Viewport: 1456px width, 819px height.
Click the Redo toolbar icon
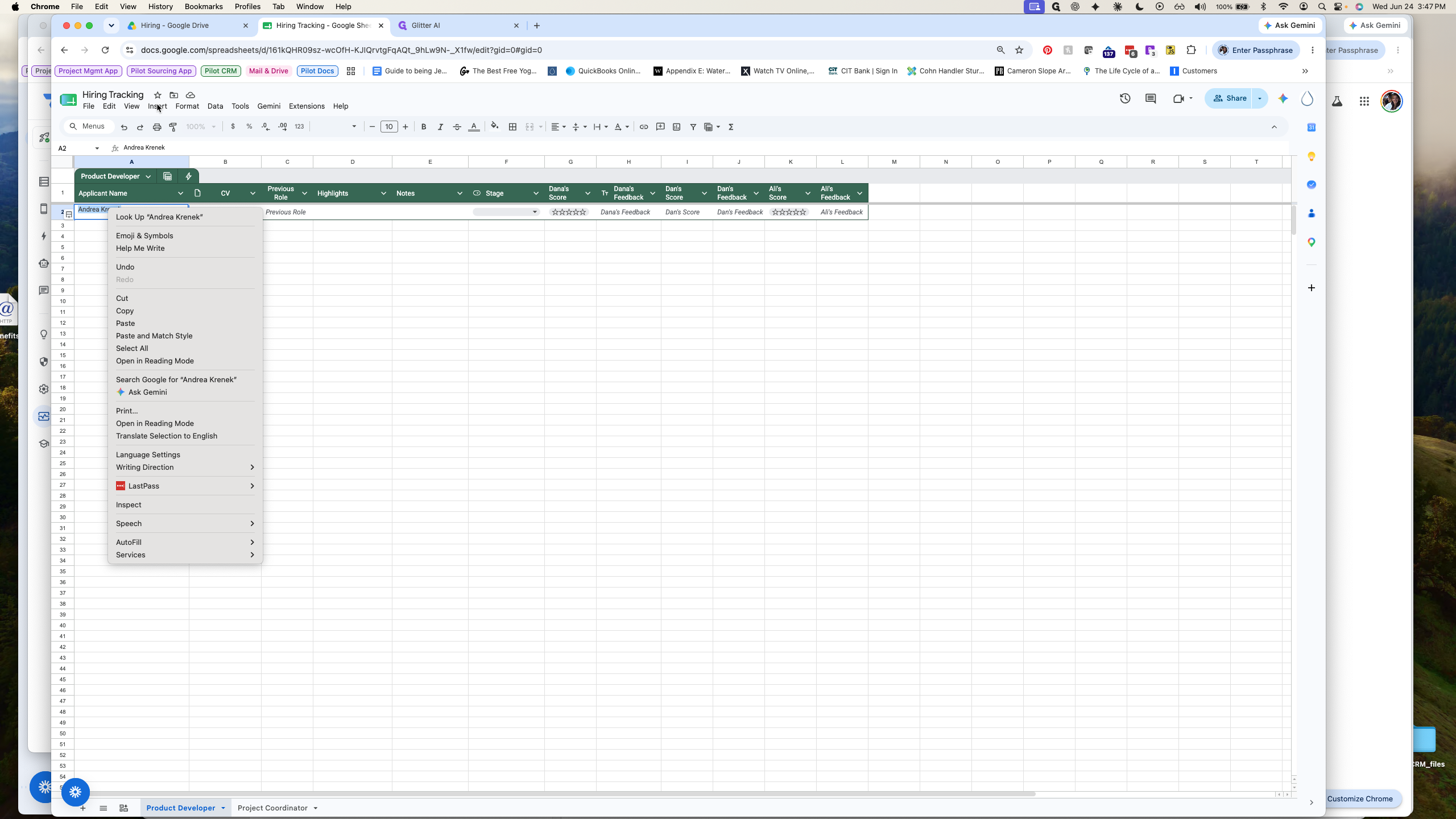[x=140, y=127]
